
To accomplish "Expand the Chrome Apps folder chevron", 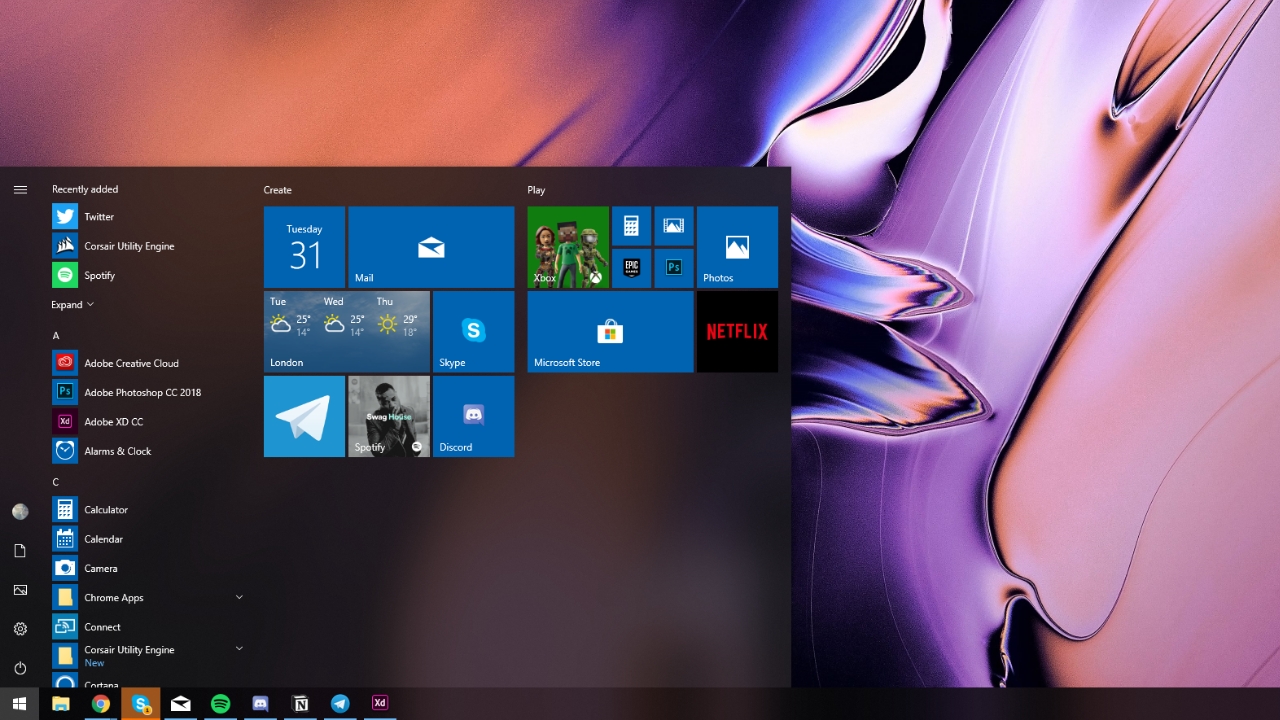I will pyautogui.click(x=239, y=597).
